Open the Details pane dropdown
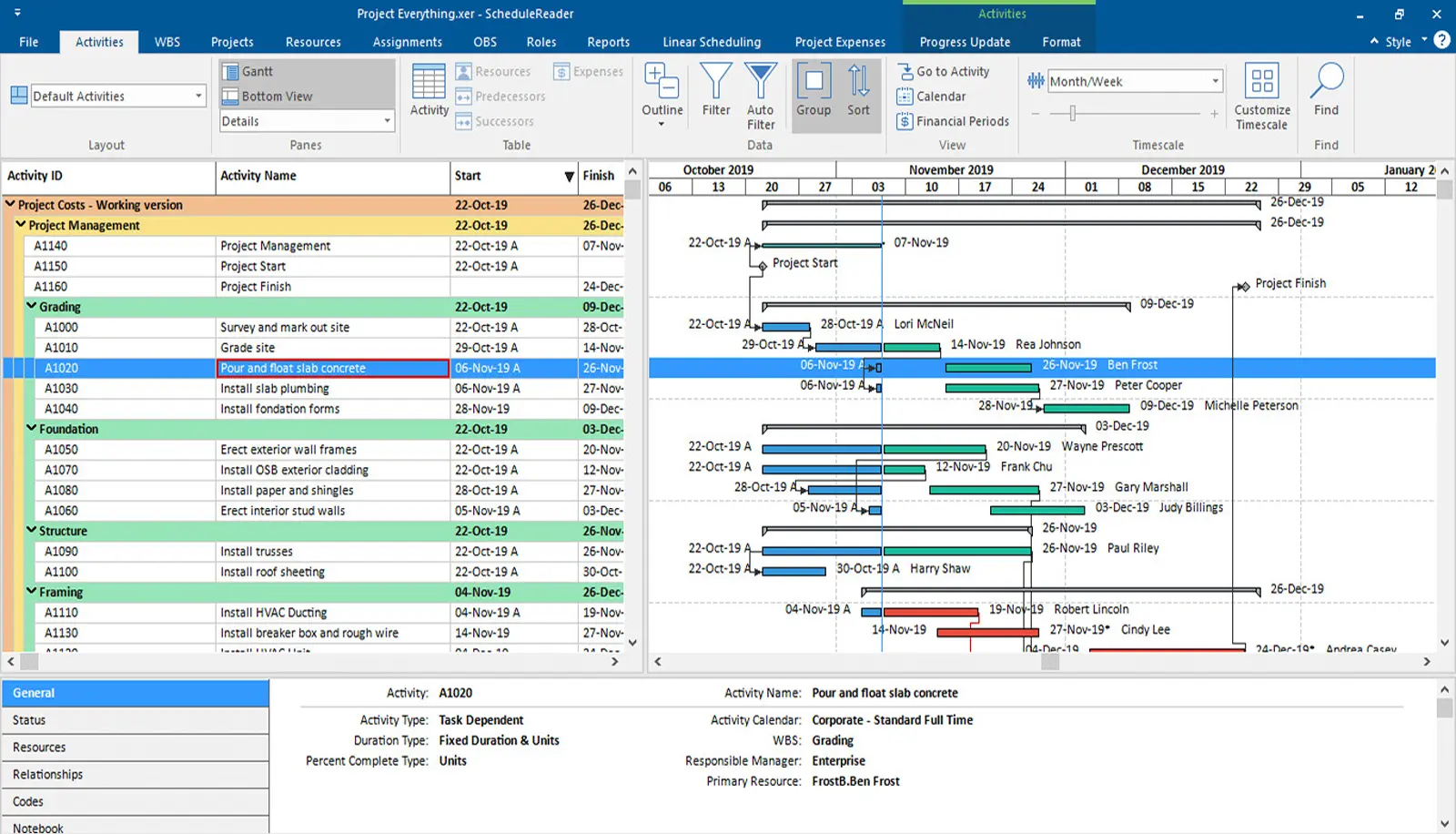 pos(386,120)
